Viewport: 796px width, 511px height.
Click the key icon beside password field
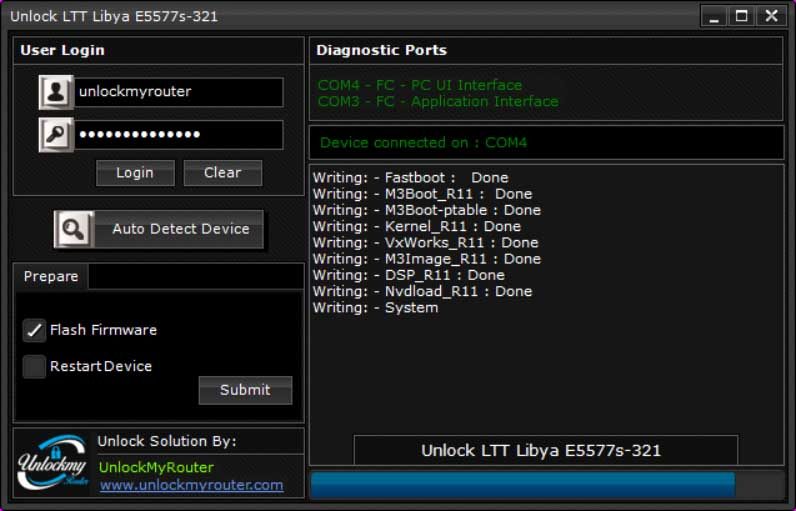(56, 135)
